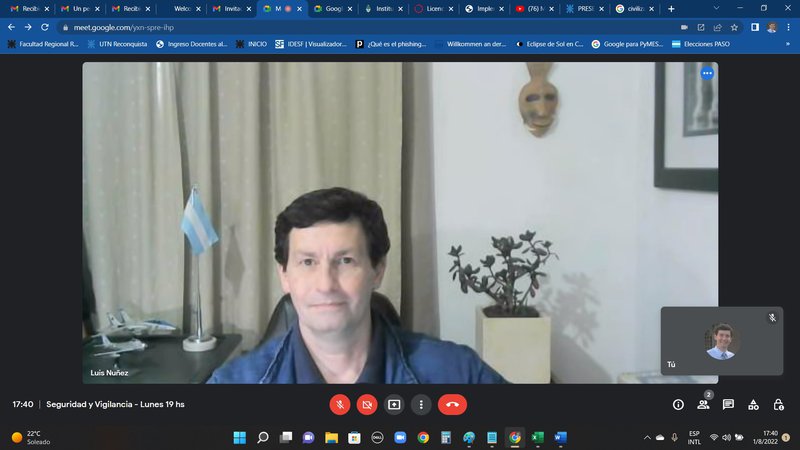Show hidden system tray icons
Screen dimensions: 800x450
(647, 437)
